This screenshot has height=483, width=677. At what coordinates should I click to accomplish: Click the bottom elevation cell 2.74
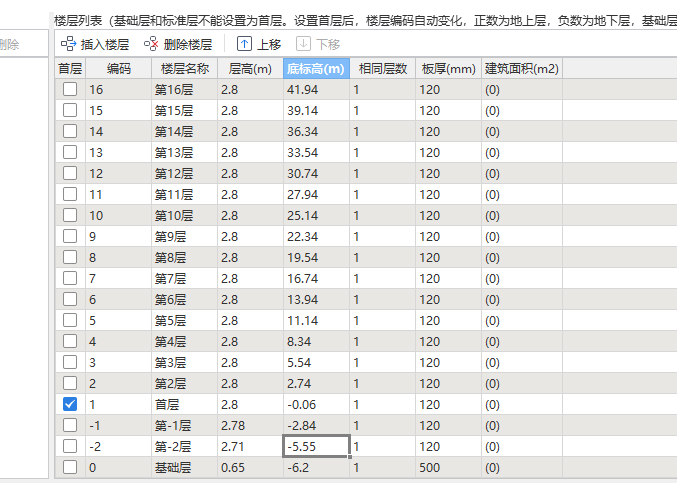pyautogui.click(x=316, y=383)
